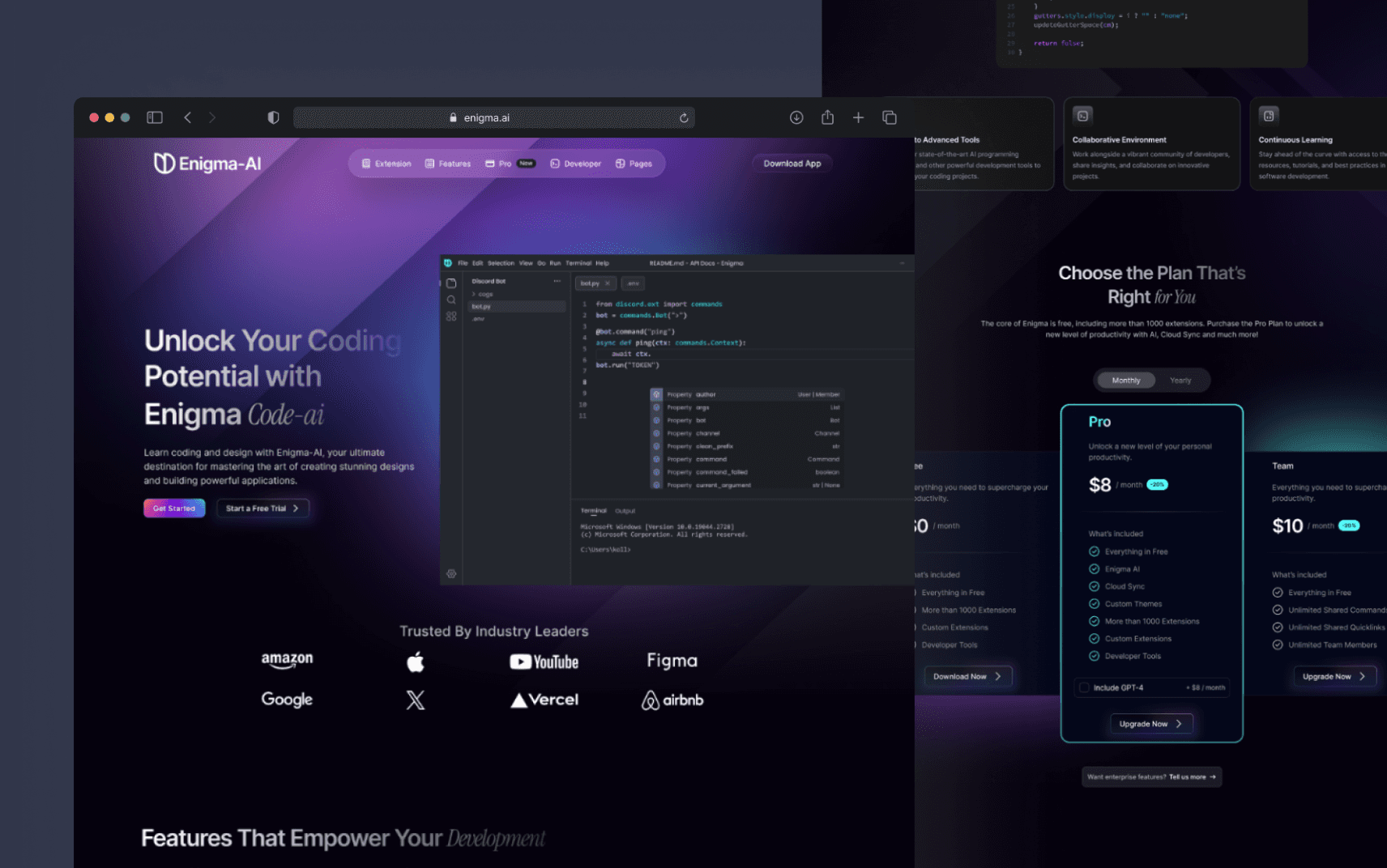Open the Terminal menu in the editor menu bar
Screen dimensions: 1387x868
coord(578,263)
